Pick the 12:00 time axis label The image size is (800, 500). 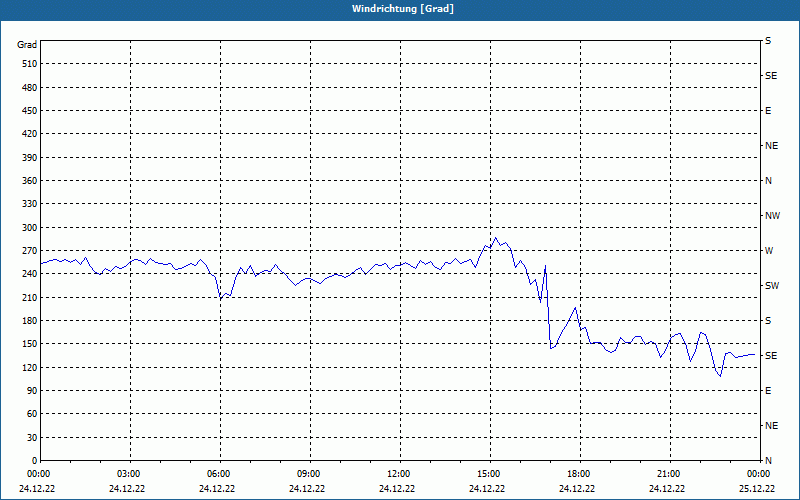[x=399, y=473]
